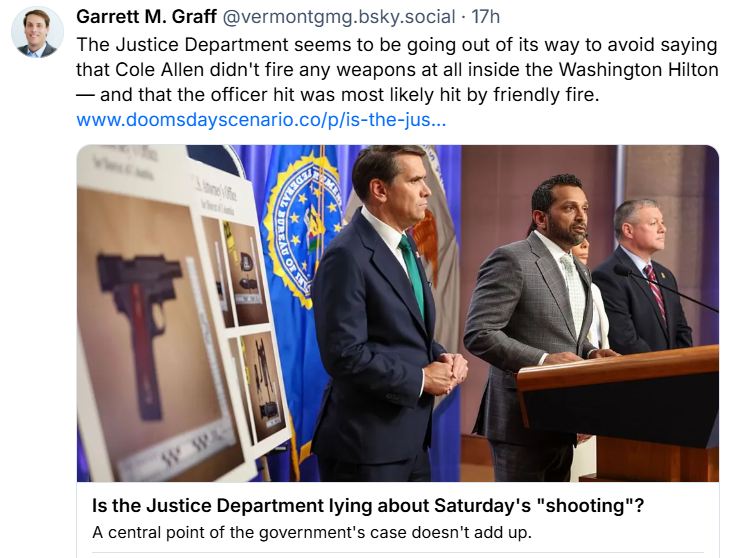732x558 pixels.
Task: Click Garrett M. Graff's profile avatar
Action: (x=37, y=31)
